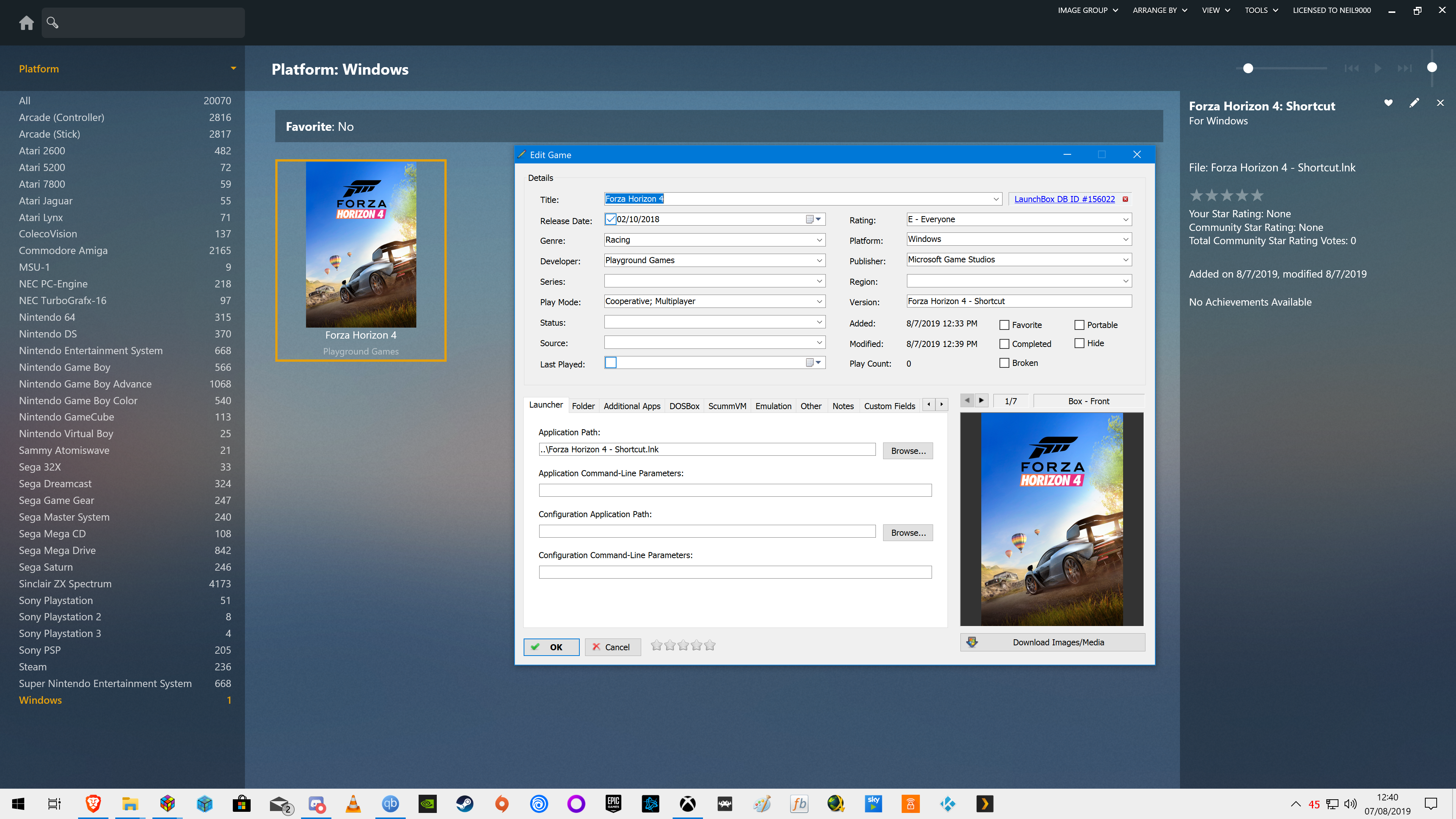Open Kodi from the taskbar
The image size is (1456, 819).
947,804
